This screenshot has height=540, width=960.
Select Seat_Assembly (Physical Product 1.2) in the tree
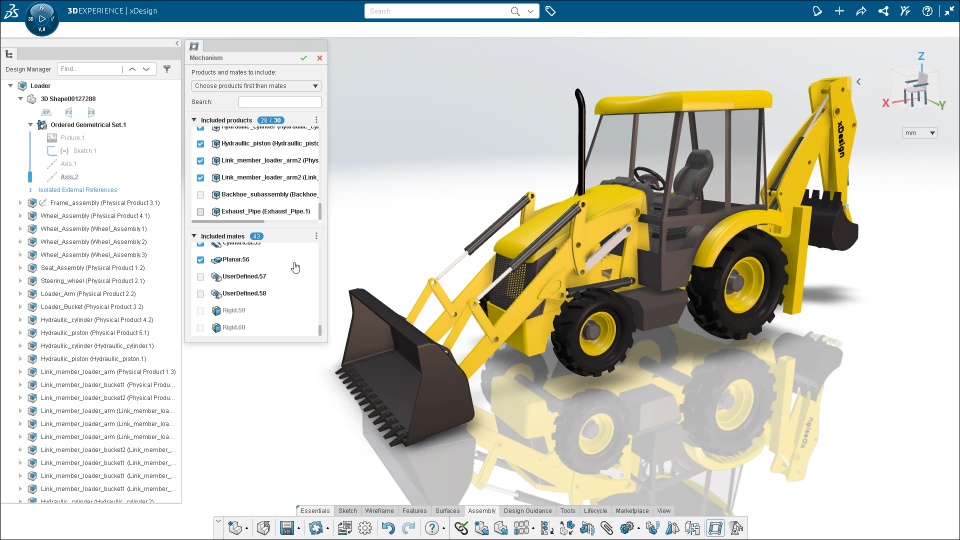[92, 268]
